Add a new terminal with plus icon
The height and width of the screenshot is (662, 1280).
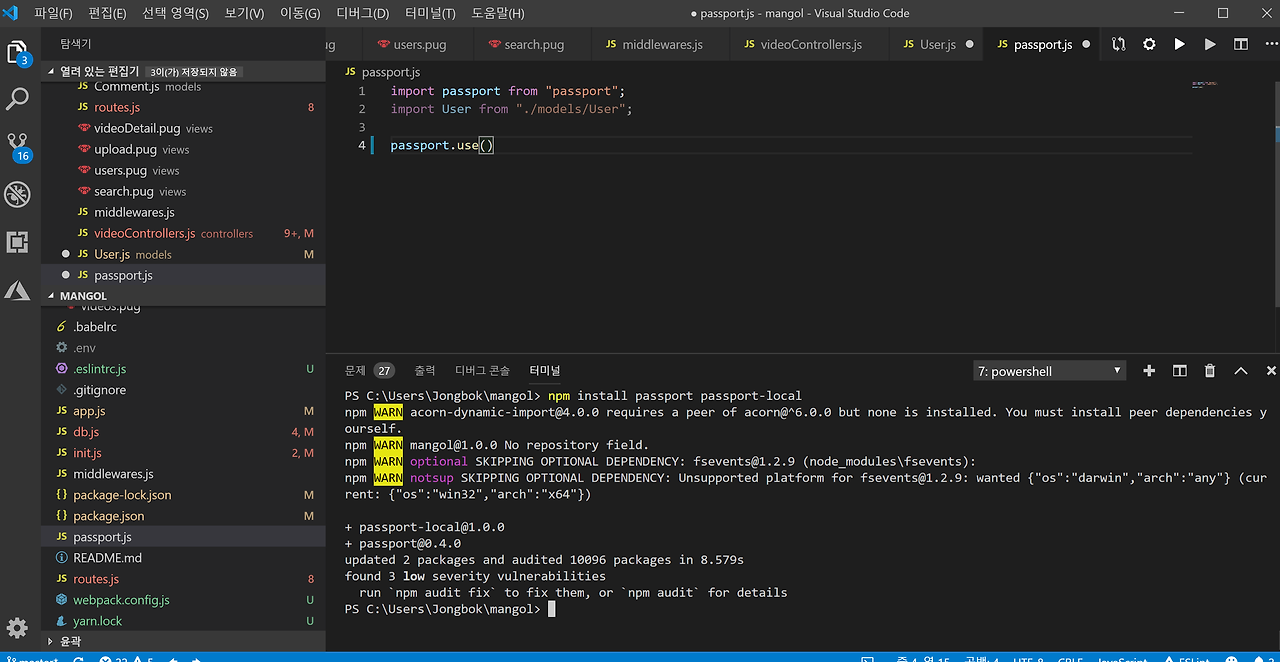(1149, 371)
